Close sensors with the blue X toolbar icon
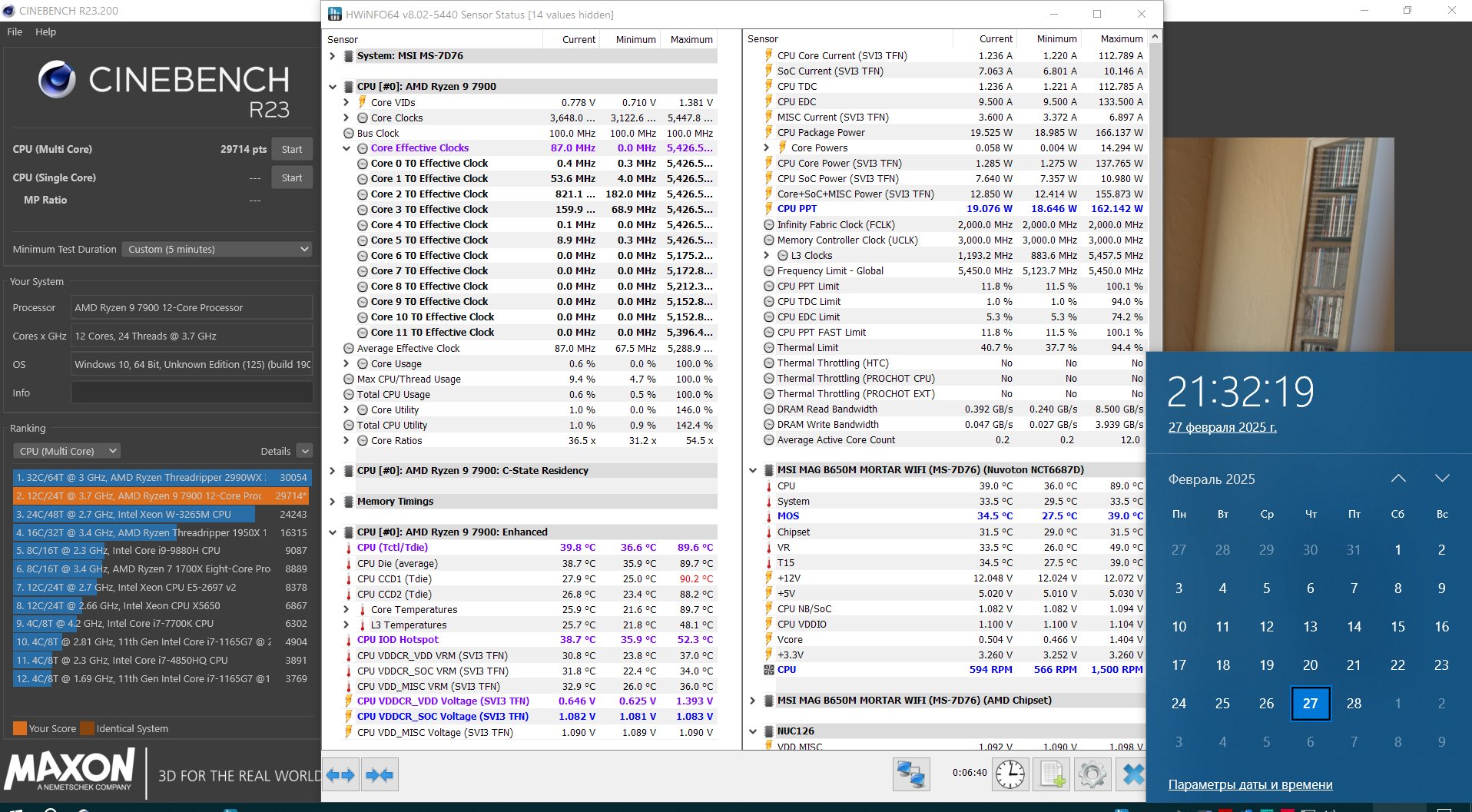Viewport: 1472px width, 812px height. (x=1132, y=774)
